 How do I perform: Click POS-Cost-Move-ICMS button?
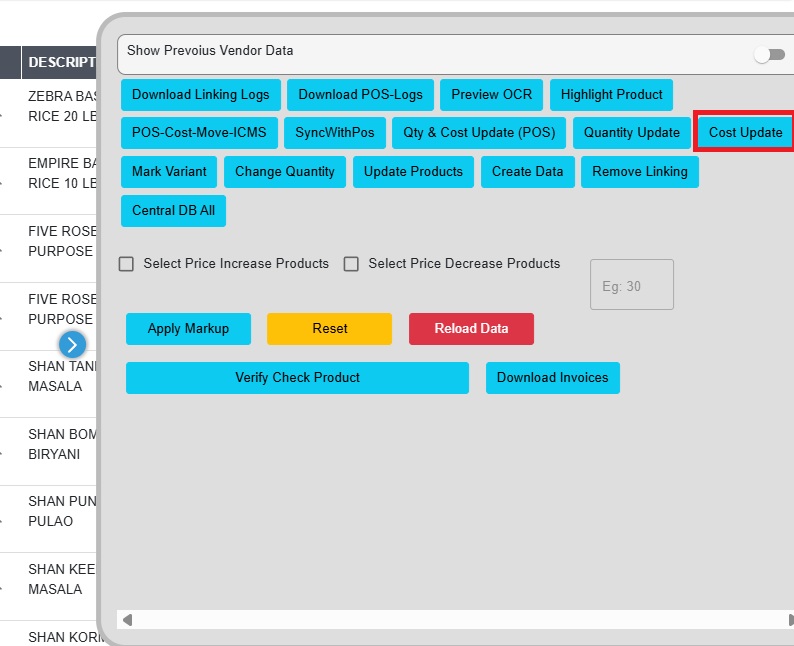coord(199,133)
